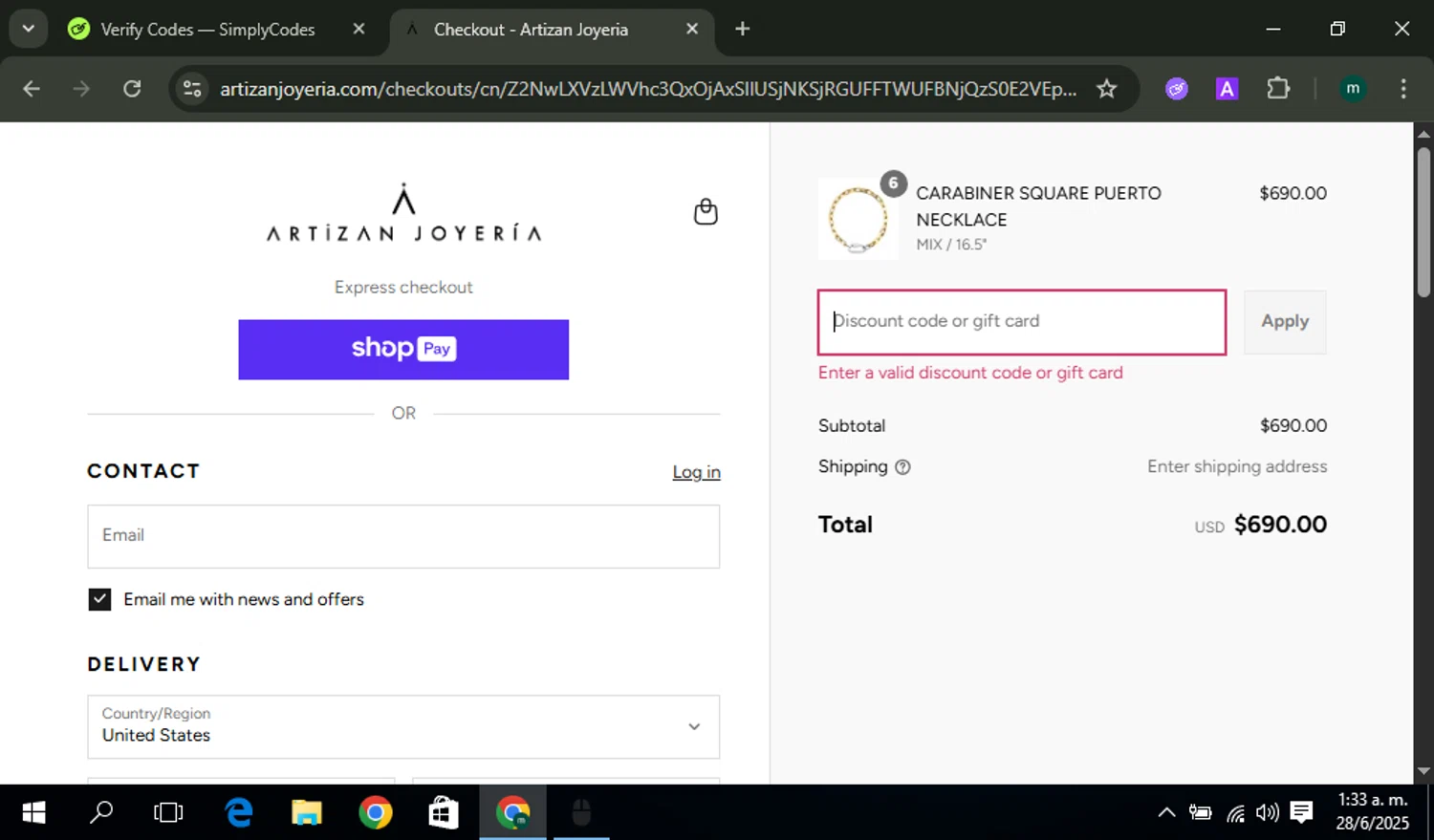Close the Checkout - Artizan Joyeria tab
This screenshot has width=1434, height=840.
click(692, 29)
